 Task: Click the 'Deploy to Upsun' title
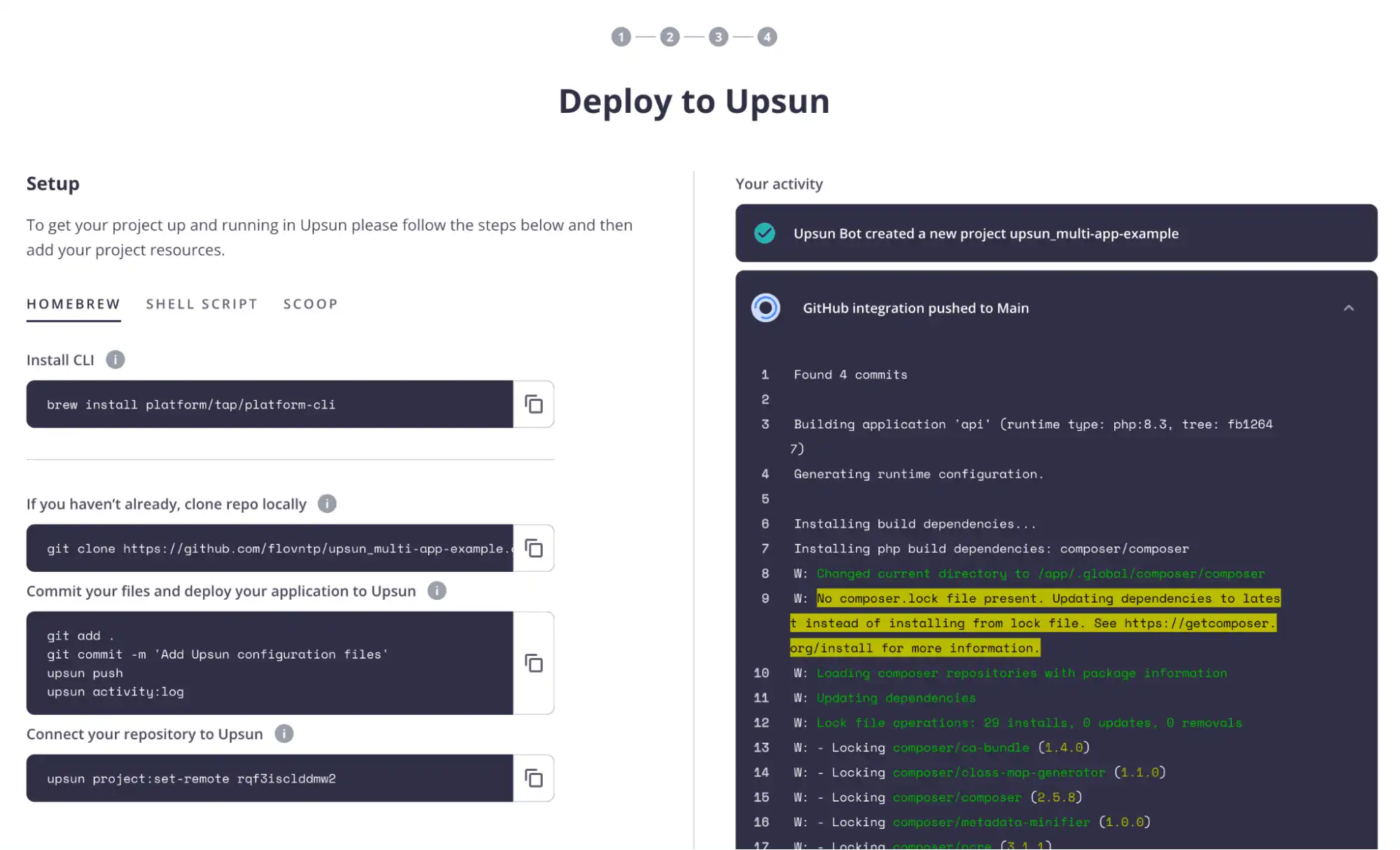click(x=694, y=102)
